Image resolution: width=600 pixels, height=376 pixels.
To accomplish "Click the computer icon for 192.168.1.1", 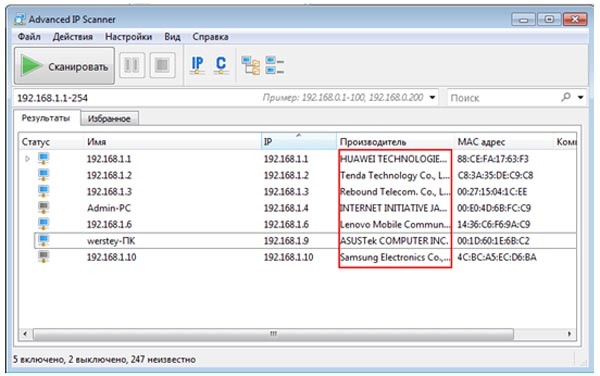I will click(44, 158).
